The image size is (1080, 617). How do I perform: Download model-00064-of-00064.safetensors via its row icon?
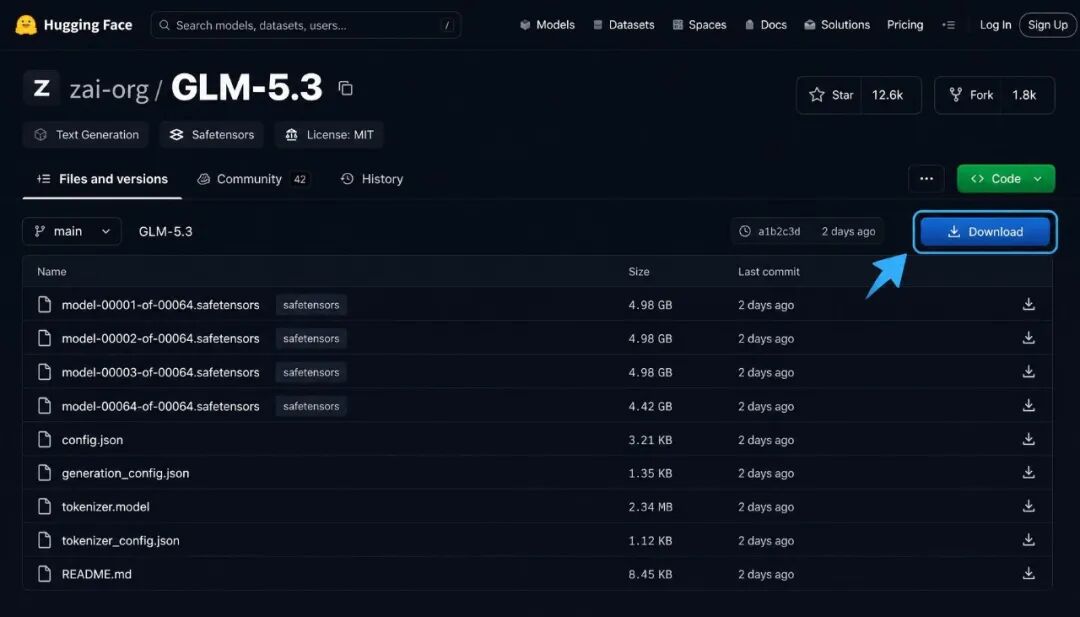pyautogui.click(x=1028, y=406)
